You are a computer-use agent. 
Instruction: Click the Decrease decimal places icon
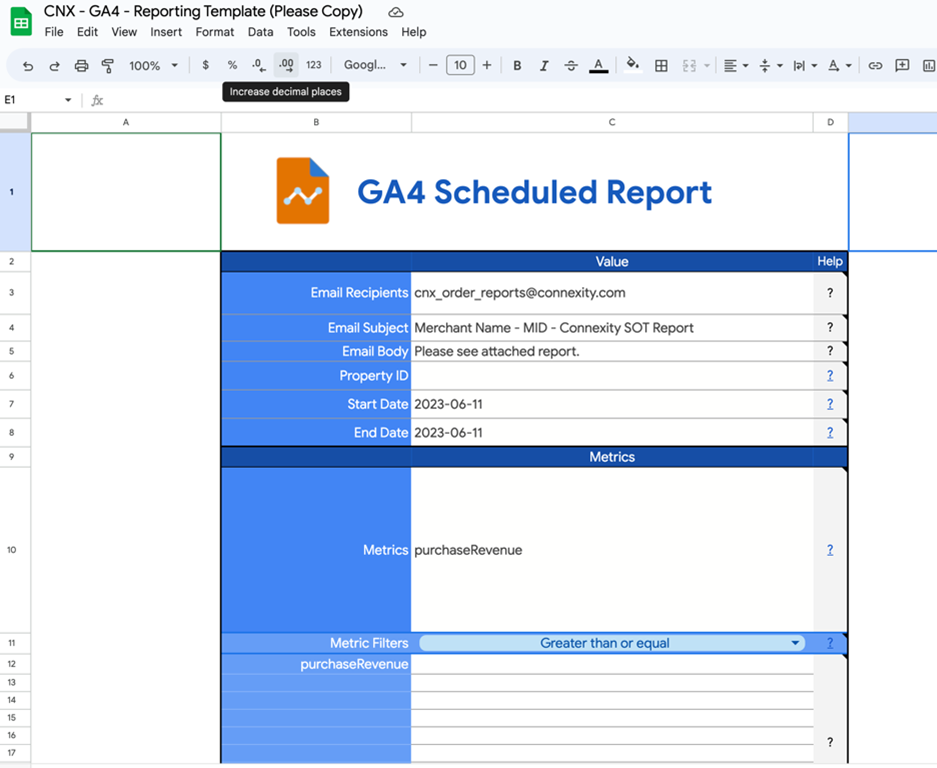pyautogui.click(x=259, y=65)
